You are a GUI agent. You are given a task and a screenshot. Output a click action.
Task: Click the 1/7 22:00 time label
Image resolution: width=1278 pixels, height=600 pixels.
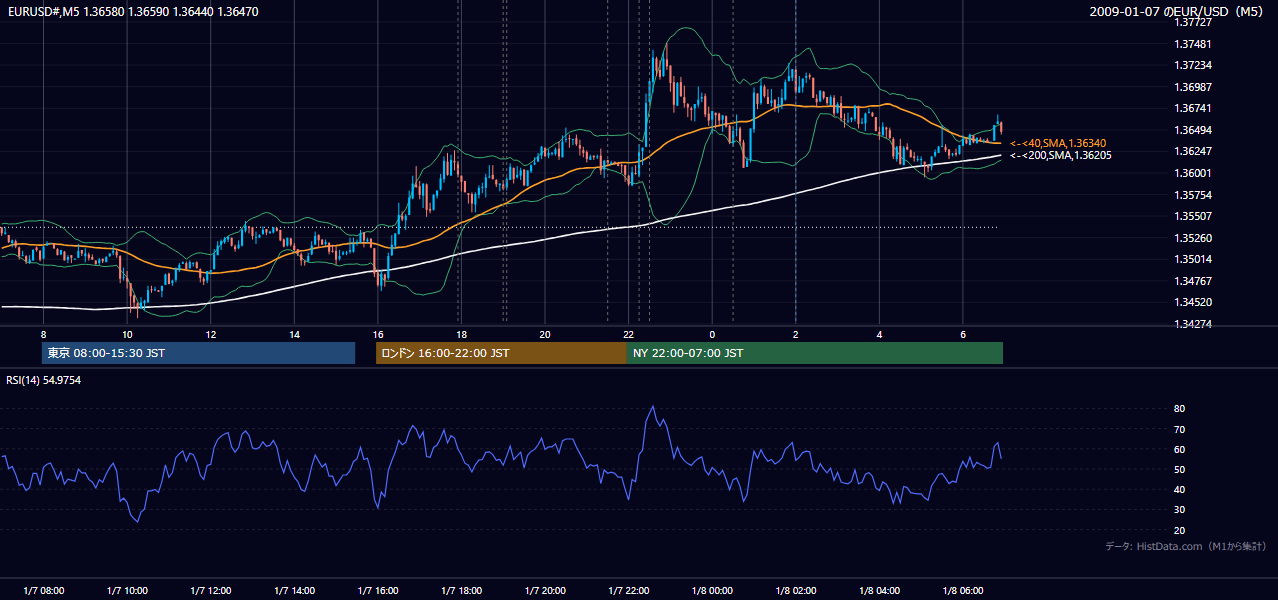pyautogui.click(x=628, y=590)
